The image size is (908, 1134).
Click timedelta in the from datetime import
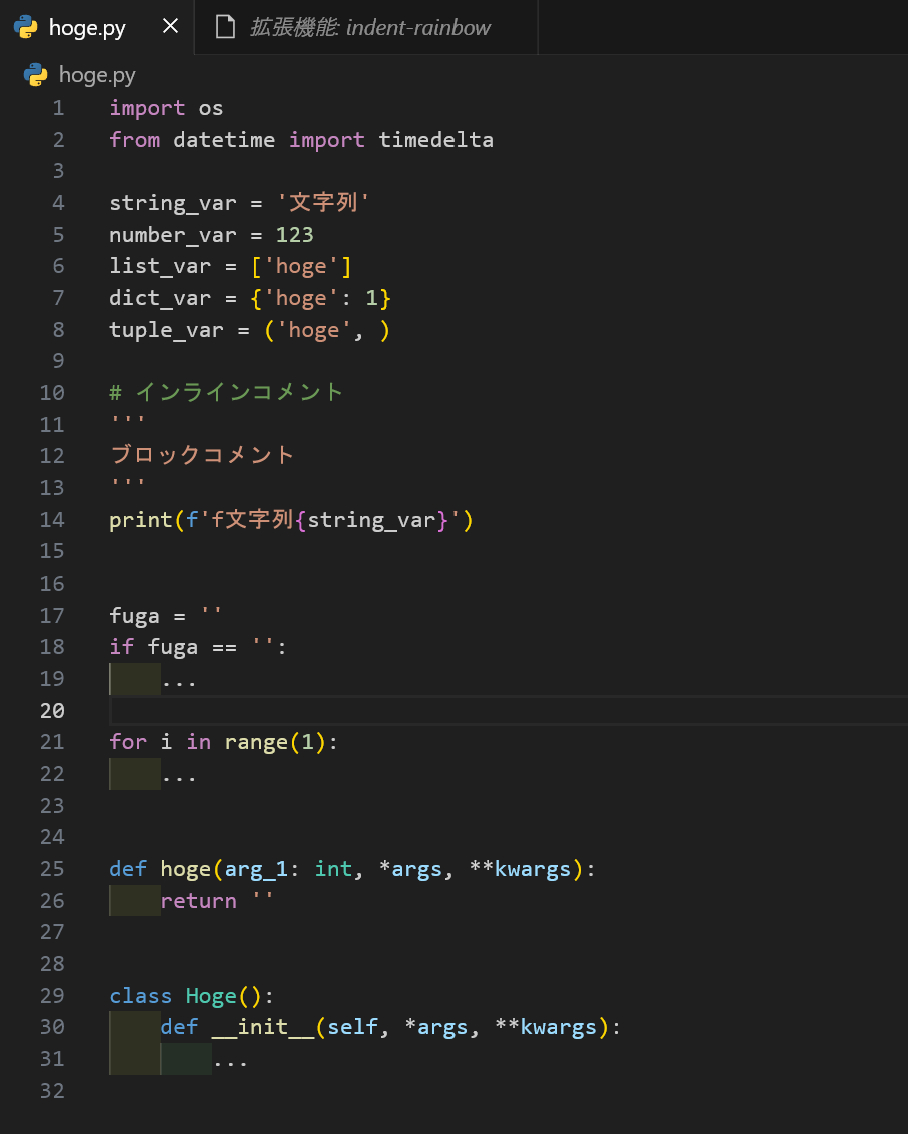(x=435, y=139)
